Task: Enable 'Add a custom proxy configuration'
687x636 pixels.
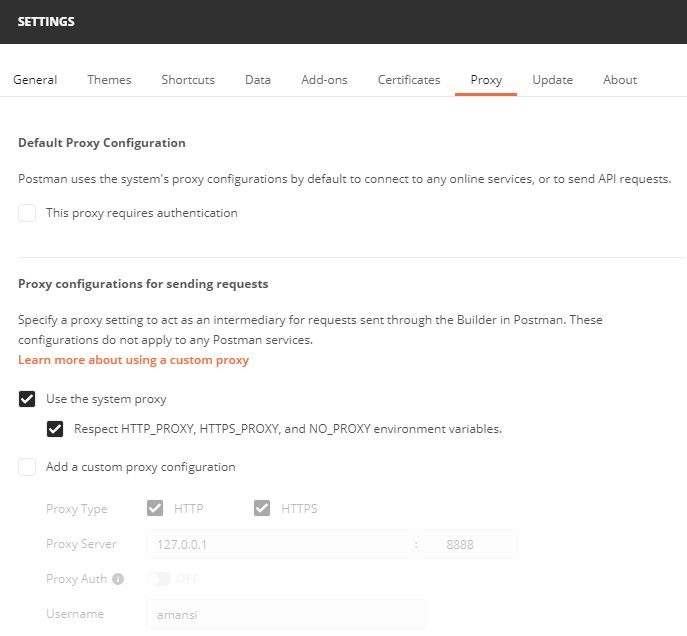Action: click(x=27, y=467)
